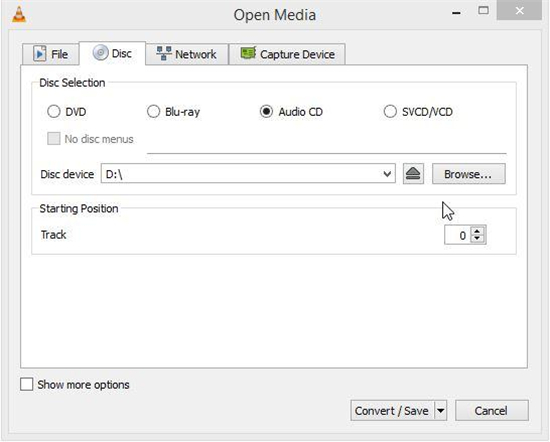550x442 pixels.
Task: Select the Blu-ray radio button
Action: 153,112
